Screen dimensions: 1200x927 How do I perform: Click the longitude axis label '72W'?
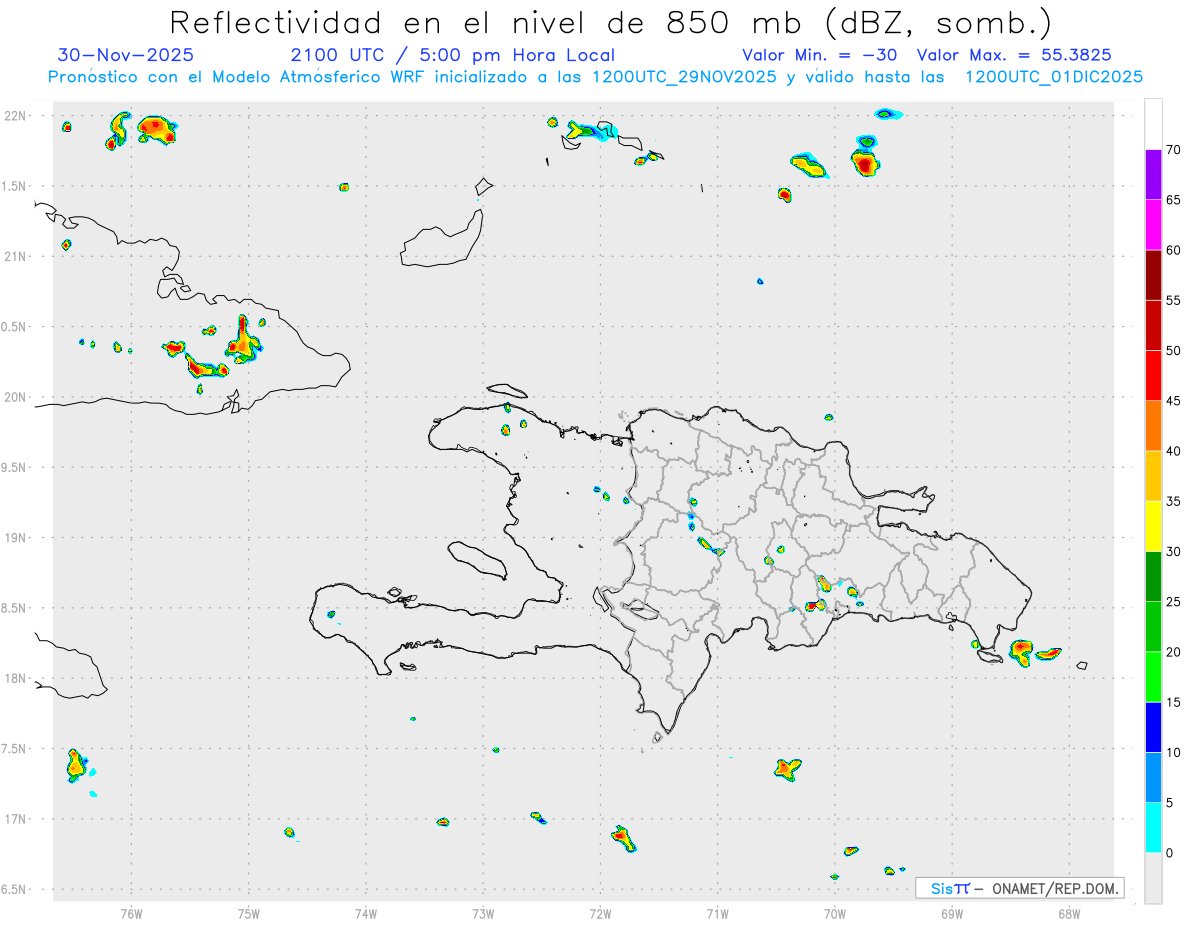(600, 913)
